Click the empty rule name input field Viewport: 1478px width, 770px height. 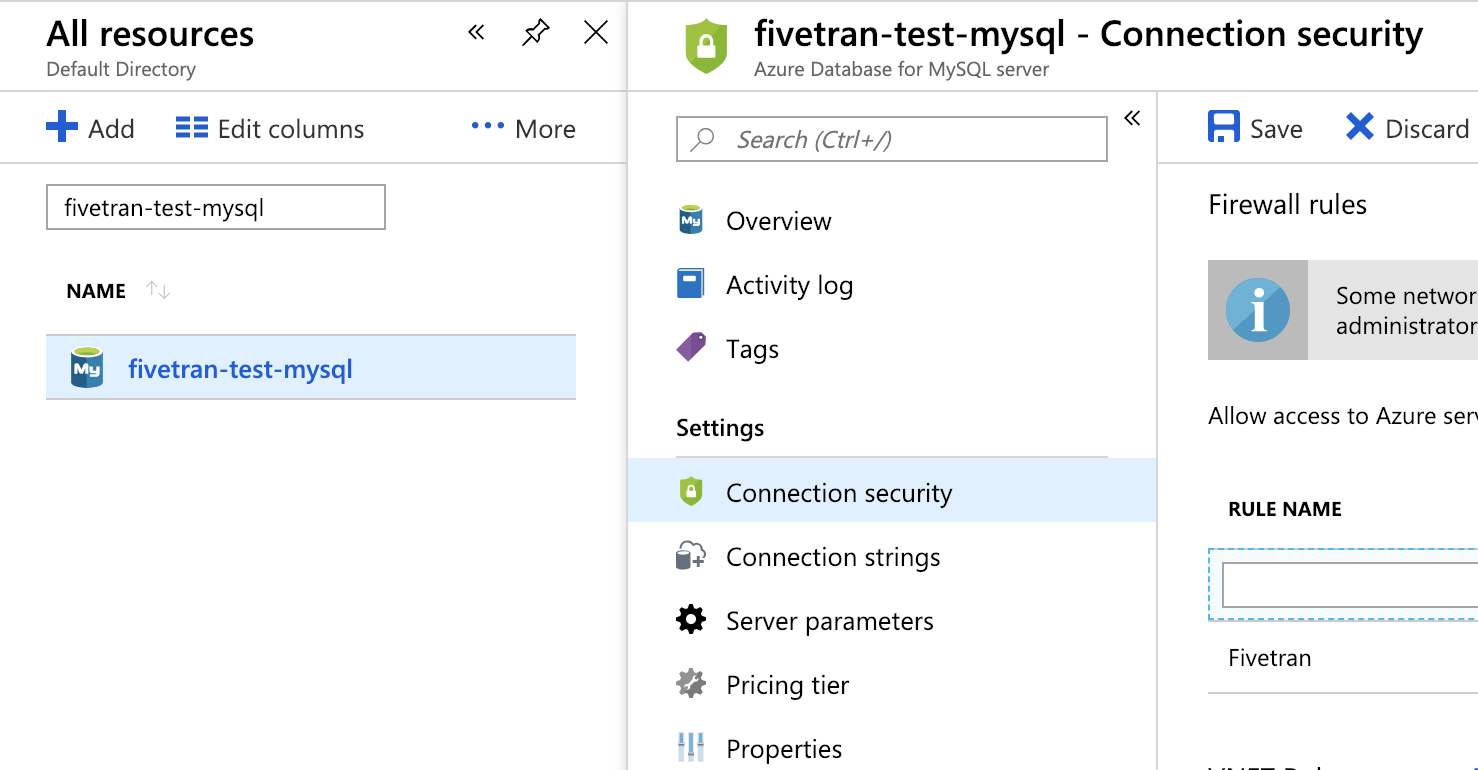(1350, 585)
